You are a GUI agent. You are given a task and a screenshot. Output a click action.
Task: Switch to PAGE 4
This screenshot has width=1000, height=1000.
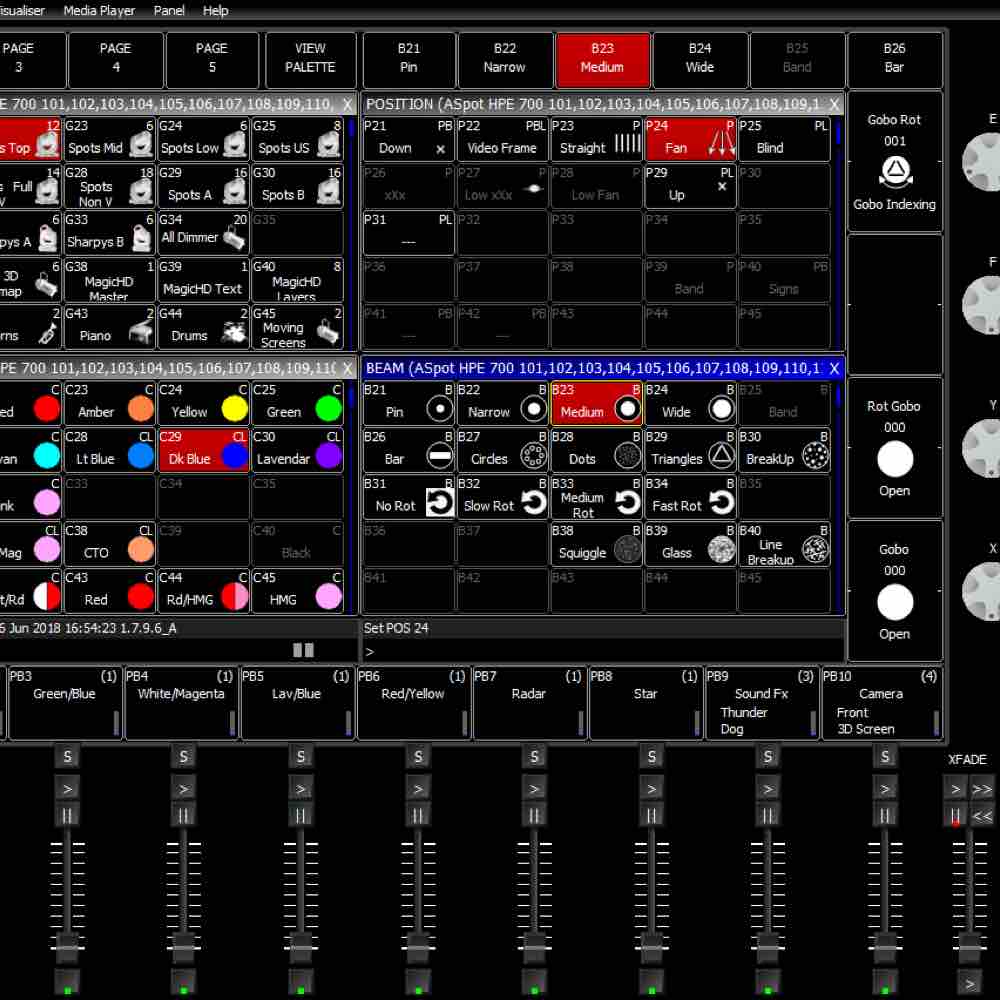pos(115,59)
